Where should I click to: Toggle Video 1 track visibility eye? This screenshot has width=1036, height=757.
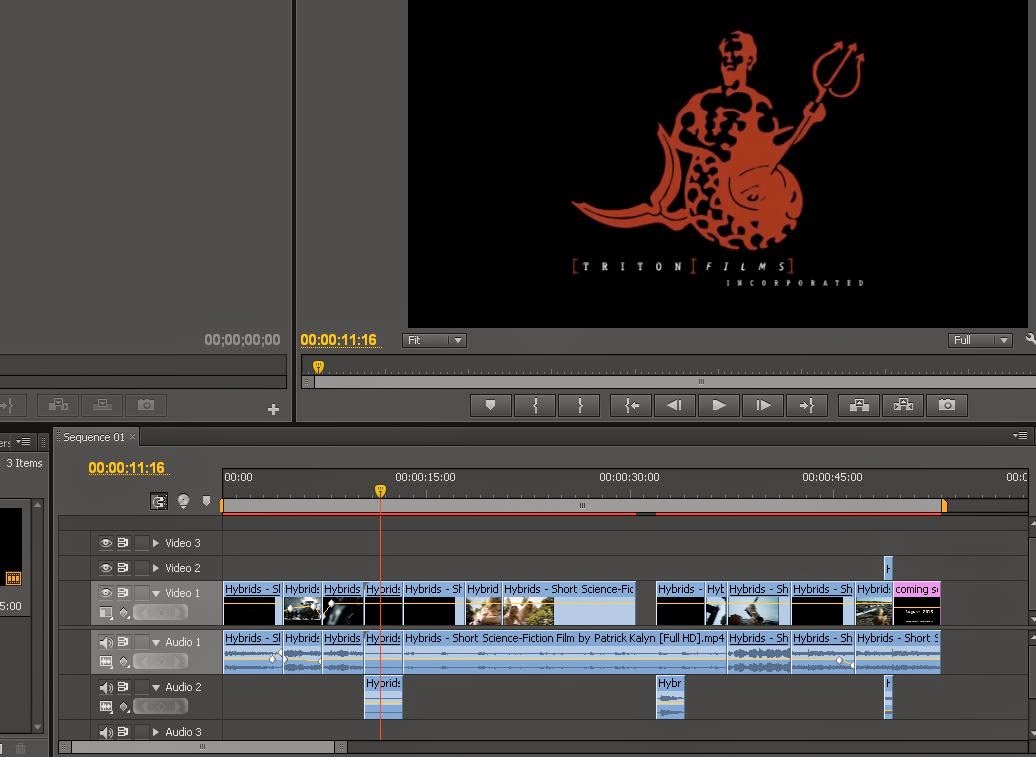click(106, 593)
